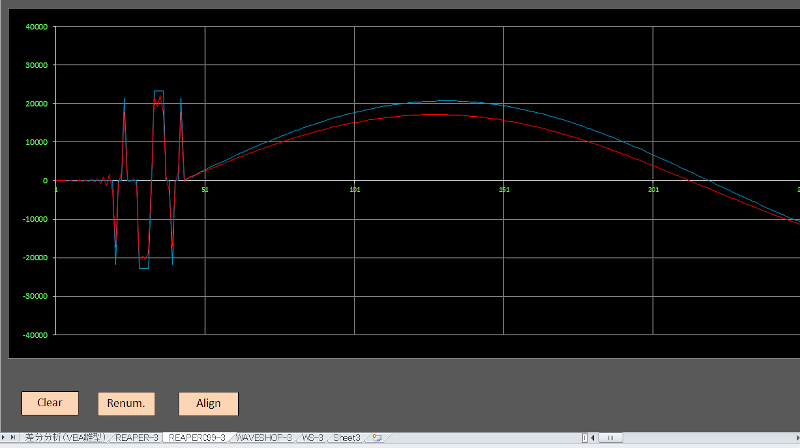Go to the WS-3 sheet tab

point(312,438)
